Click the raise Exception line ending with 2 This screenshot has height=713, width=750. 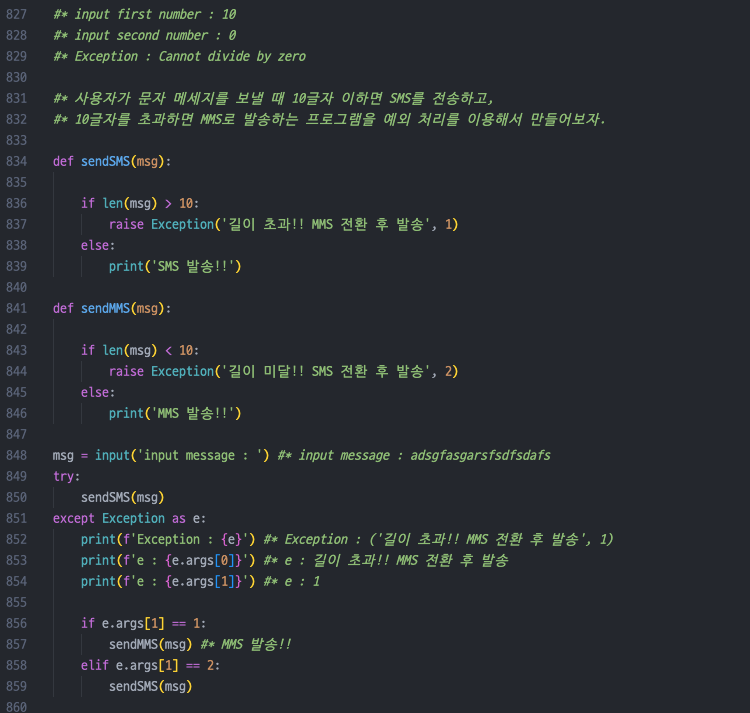[x=284, y=371]
